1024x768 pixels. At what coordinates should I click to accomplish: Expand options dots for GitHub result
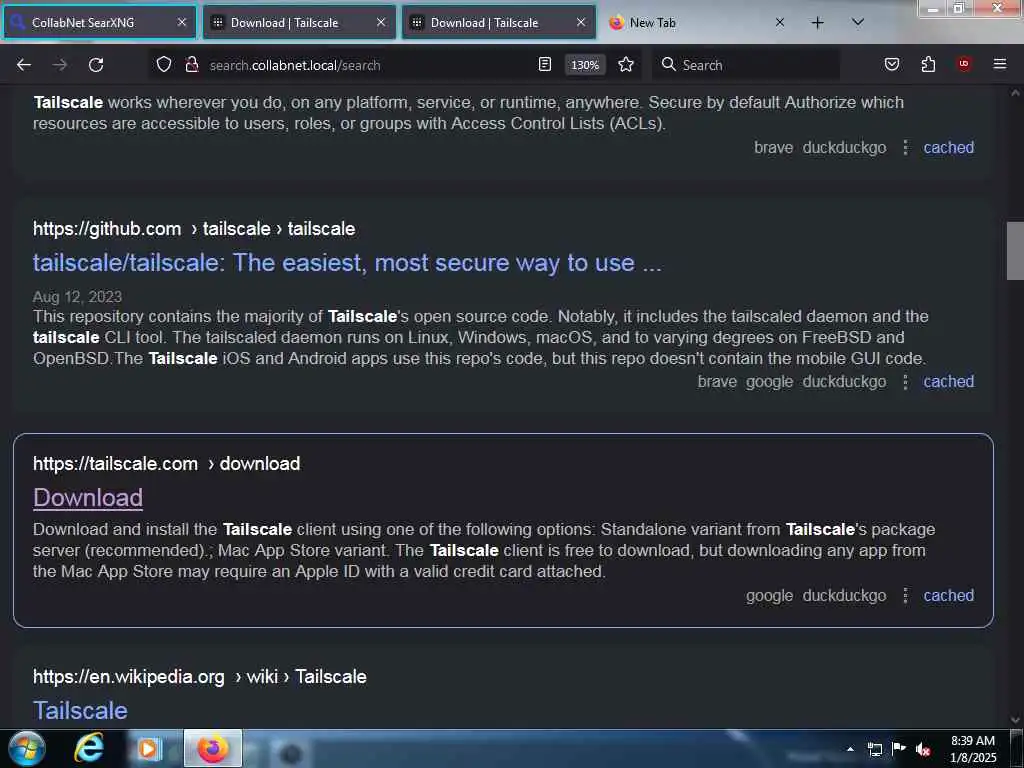click(x=904, y=381)
